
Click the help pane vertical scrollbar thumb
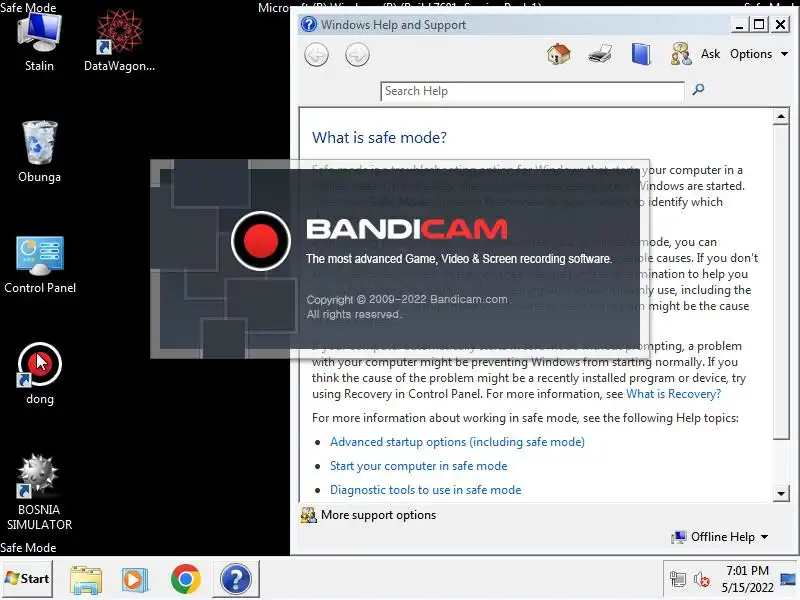tap(781, 282)
